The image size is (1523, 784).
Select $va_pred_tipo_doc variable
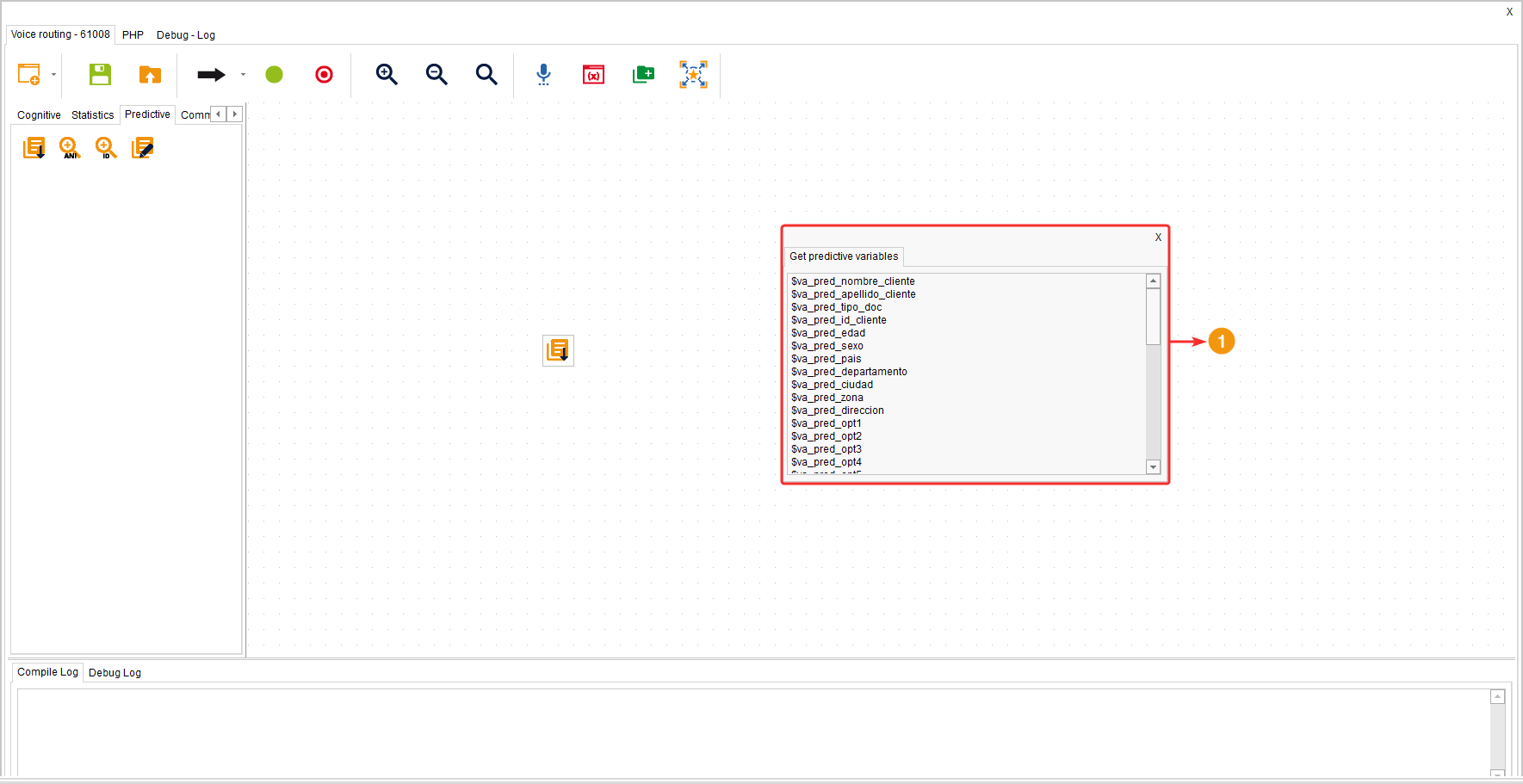click(836, 307)
